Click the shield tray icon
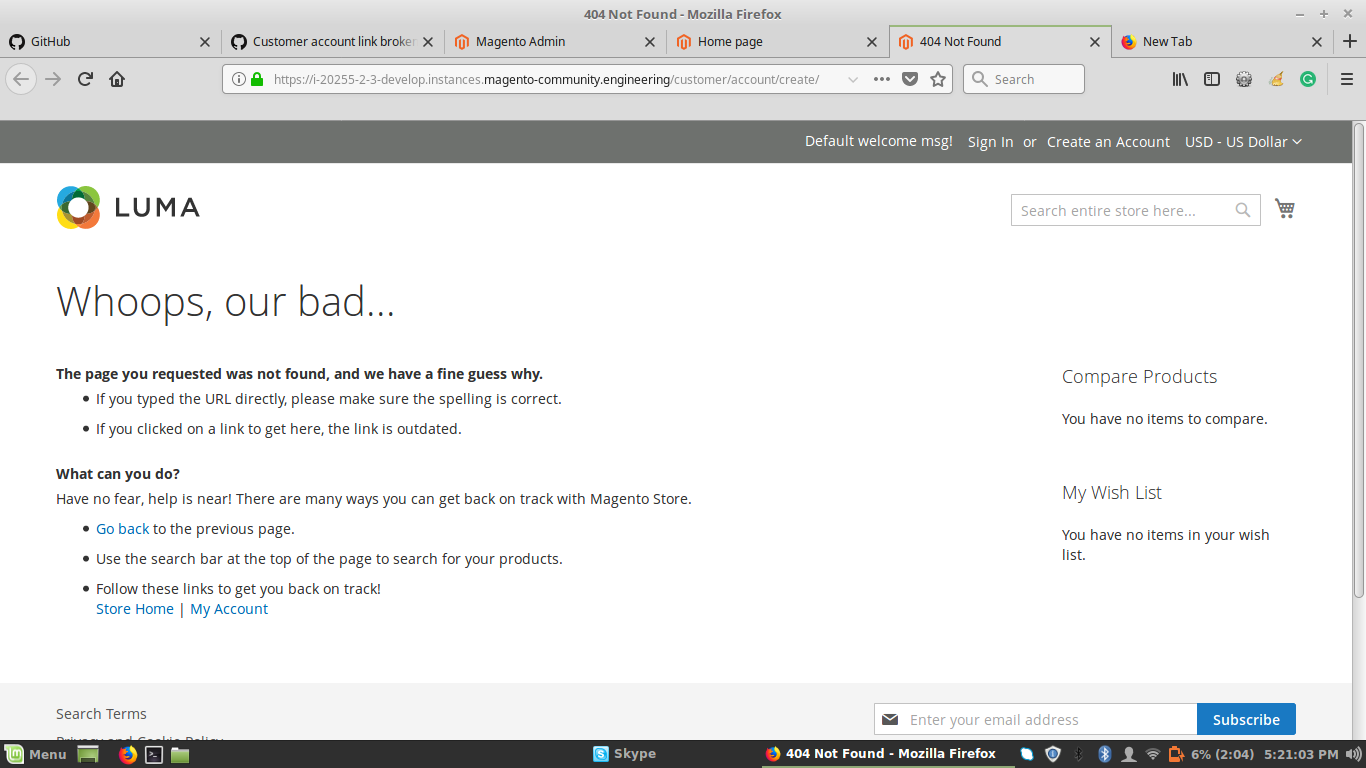Image resolution: width=1366 pixels, height=768 pixels. [1053, 754]
